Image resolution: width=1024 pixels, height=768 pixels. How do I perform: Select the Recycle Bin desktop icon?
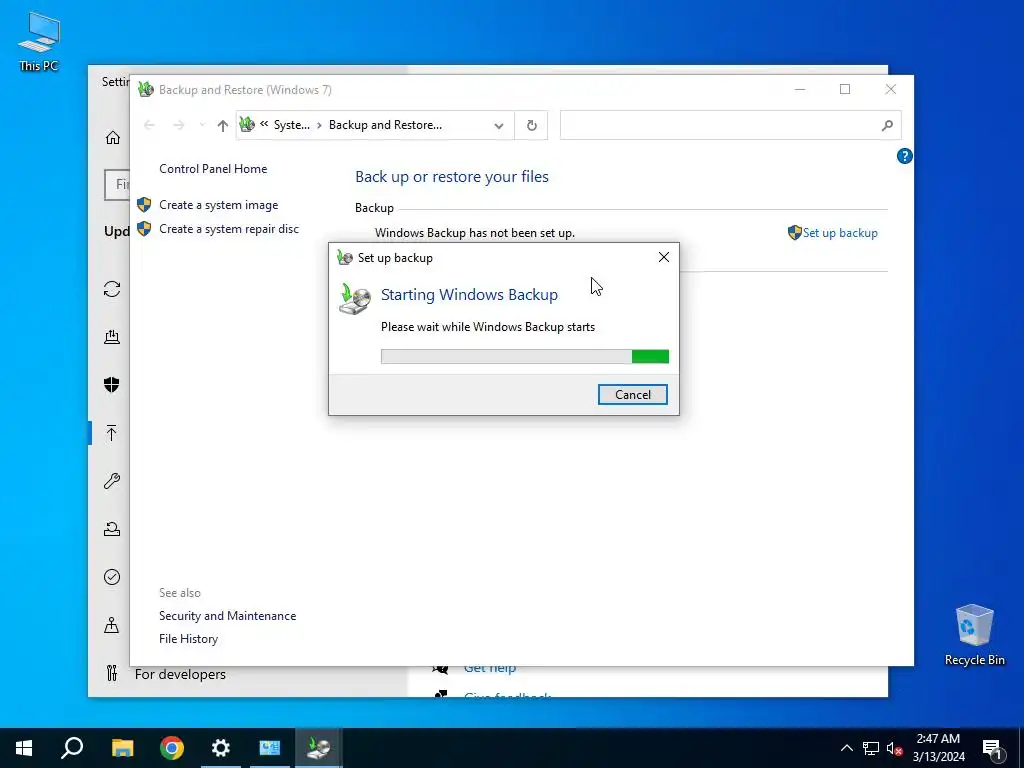click(x=974, y=635)
